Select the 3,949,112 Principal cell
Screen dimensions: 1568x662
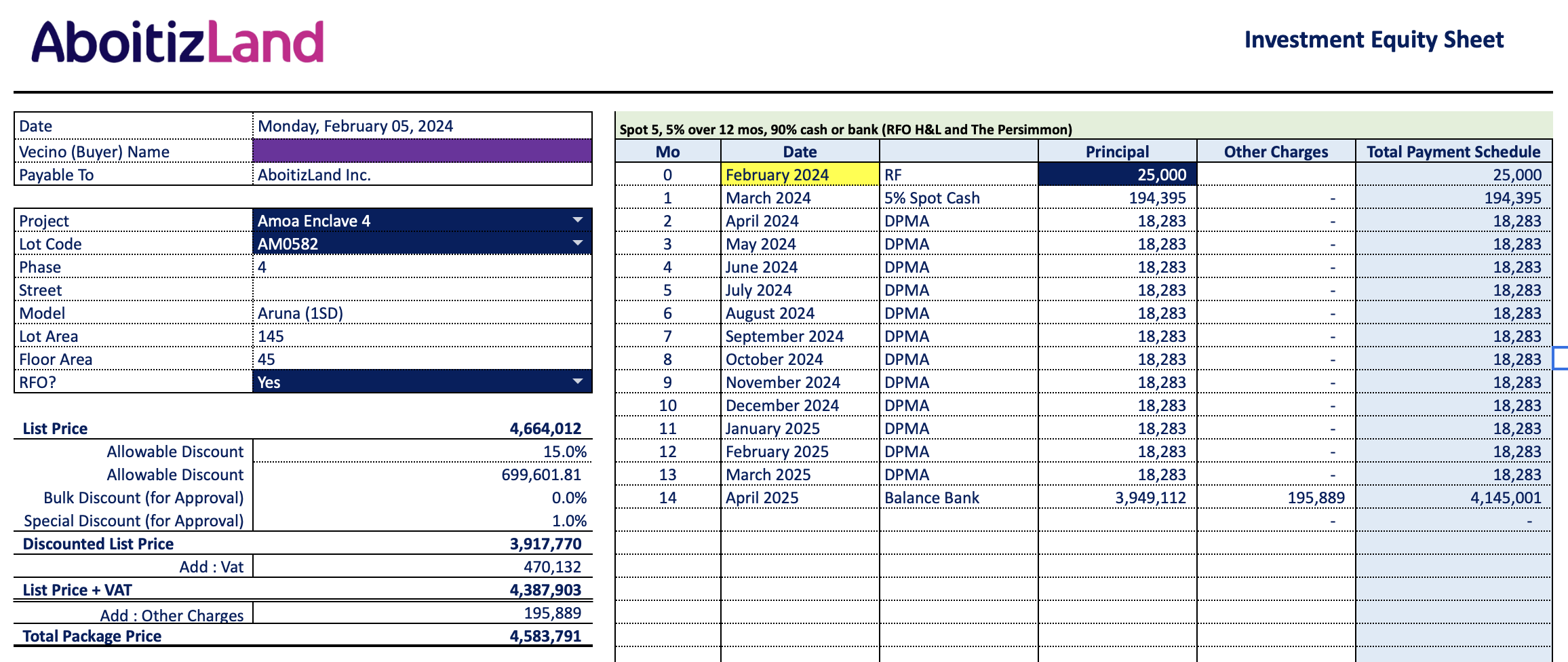tap(1118, 497)
